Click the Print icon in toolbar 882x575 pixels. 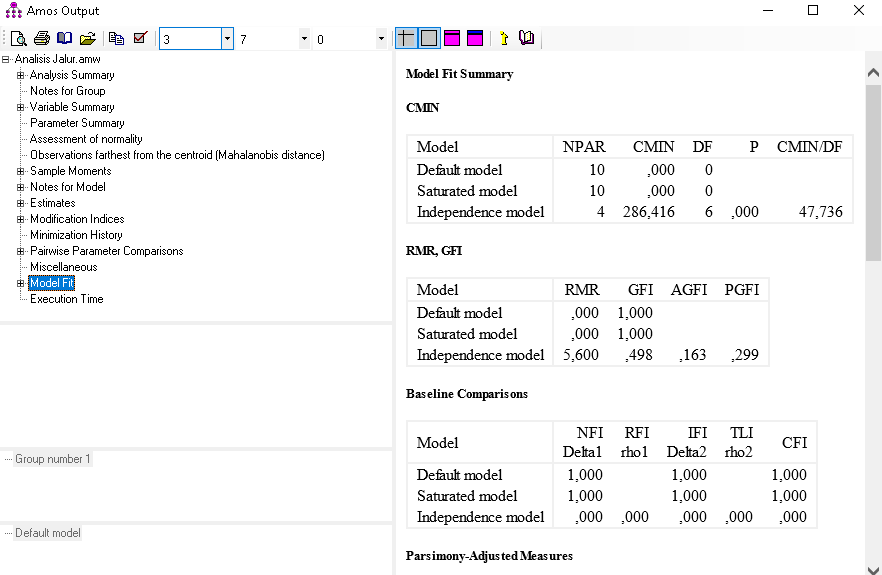(x=41, y=38)
